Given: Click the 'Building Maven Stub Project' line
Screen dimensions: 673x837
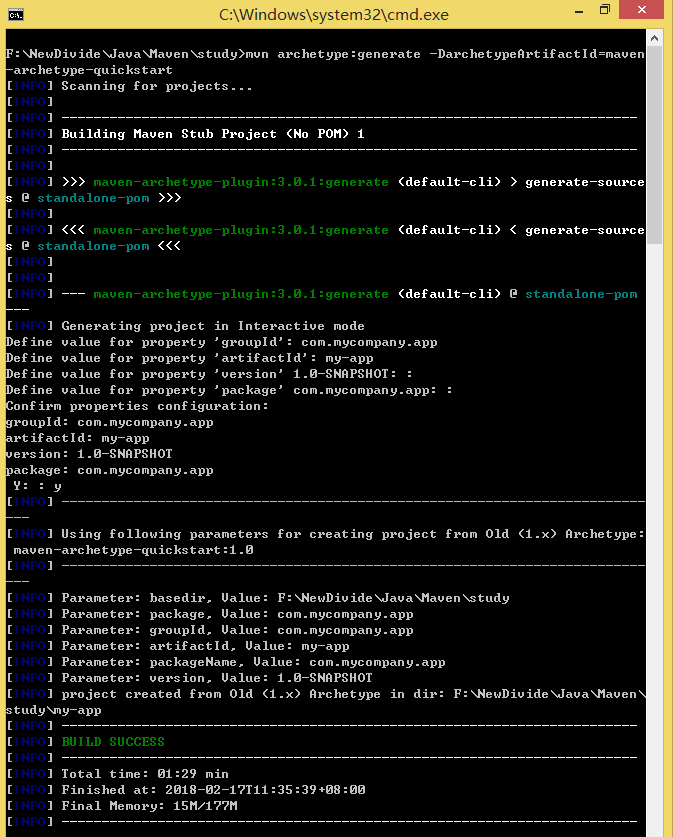Looking at the screenshot, I should (x=212, y=134).
